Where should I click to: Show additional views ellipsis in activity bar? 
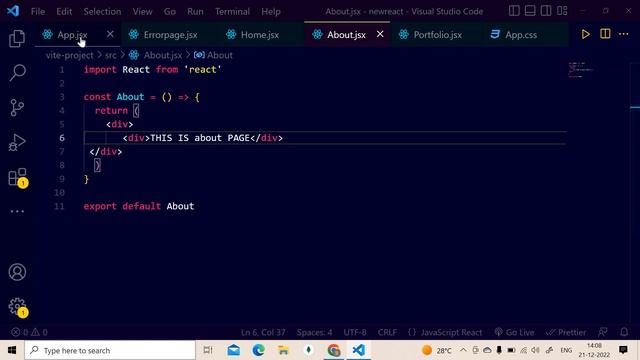17,211
